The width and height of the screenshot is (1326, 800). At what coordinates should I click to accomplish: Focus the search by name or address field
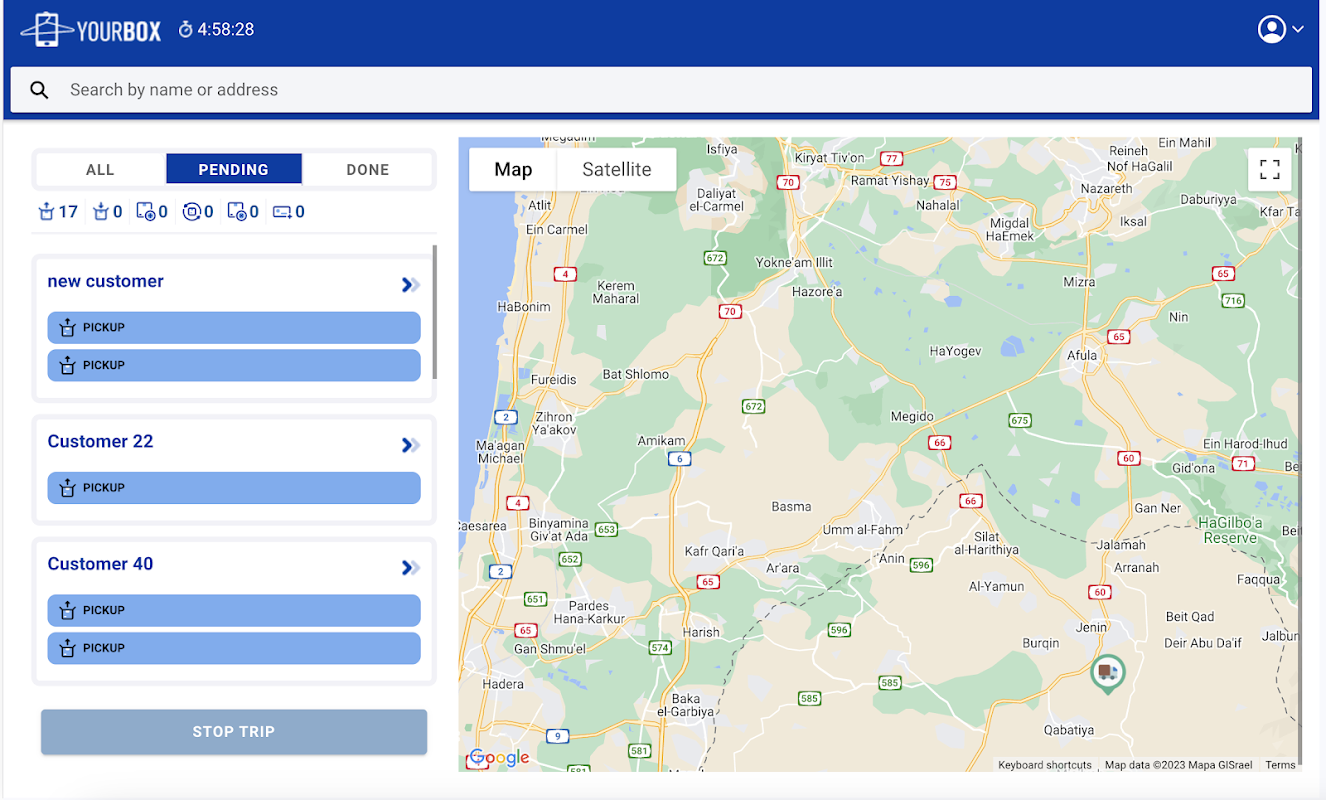coord(661,90)
